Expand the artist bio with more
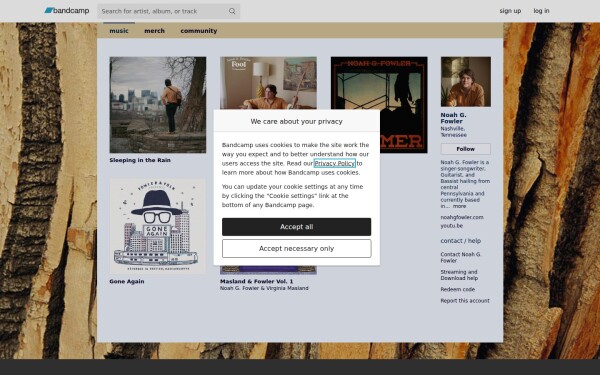 [460, 206]
